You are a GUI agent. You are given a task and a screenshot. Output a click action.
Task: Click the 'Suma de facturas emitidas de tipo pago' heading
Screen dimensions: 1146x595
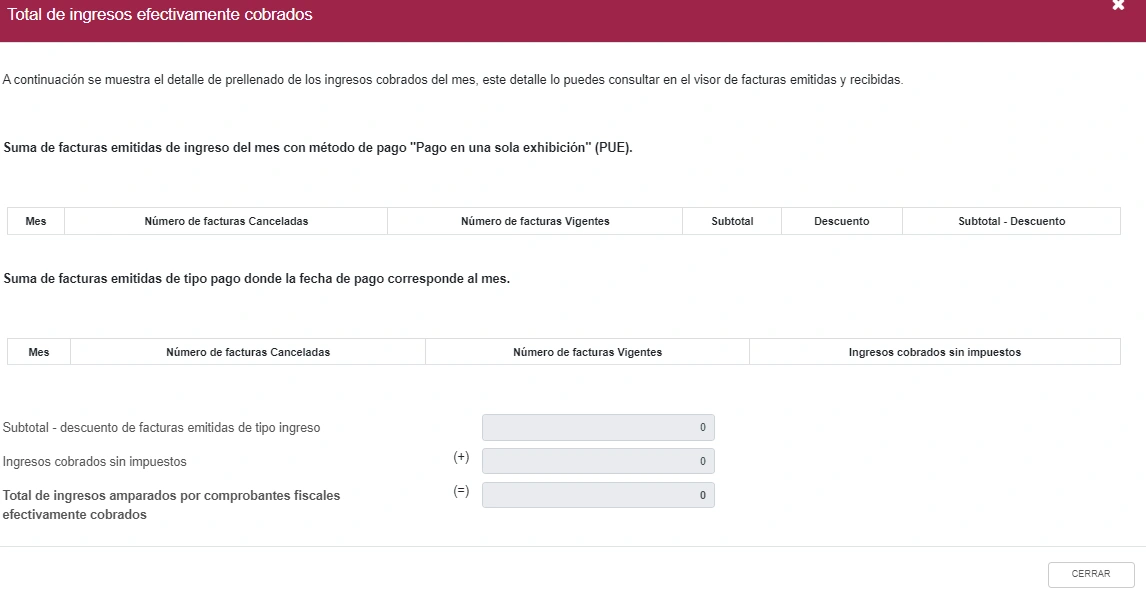pyautogui.click(x=257, y=278)
